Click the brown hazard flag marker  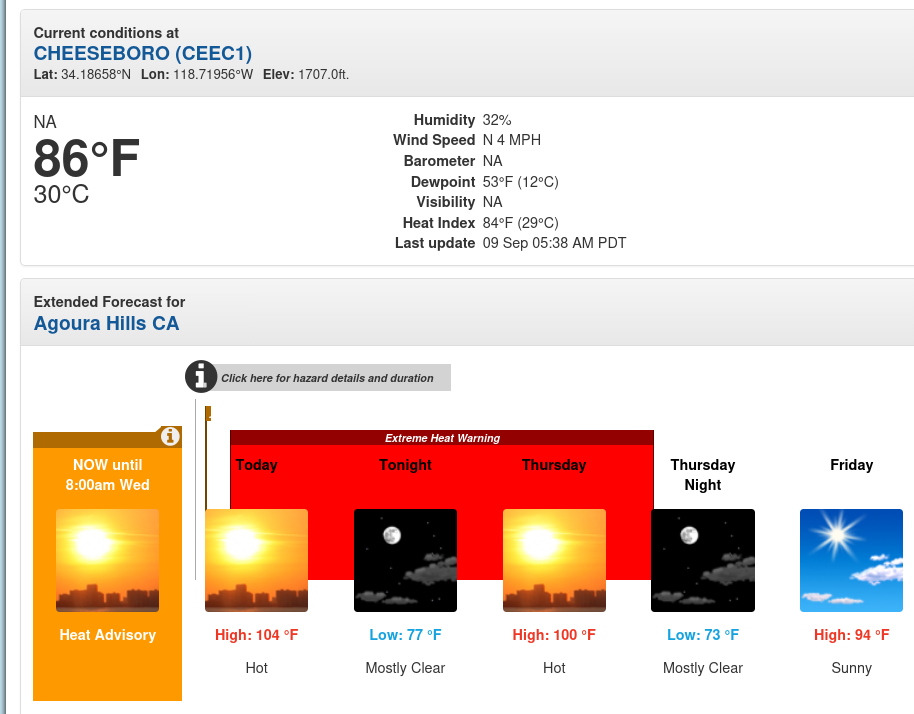pyautogui.click(x=208, y=413)
